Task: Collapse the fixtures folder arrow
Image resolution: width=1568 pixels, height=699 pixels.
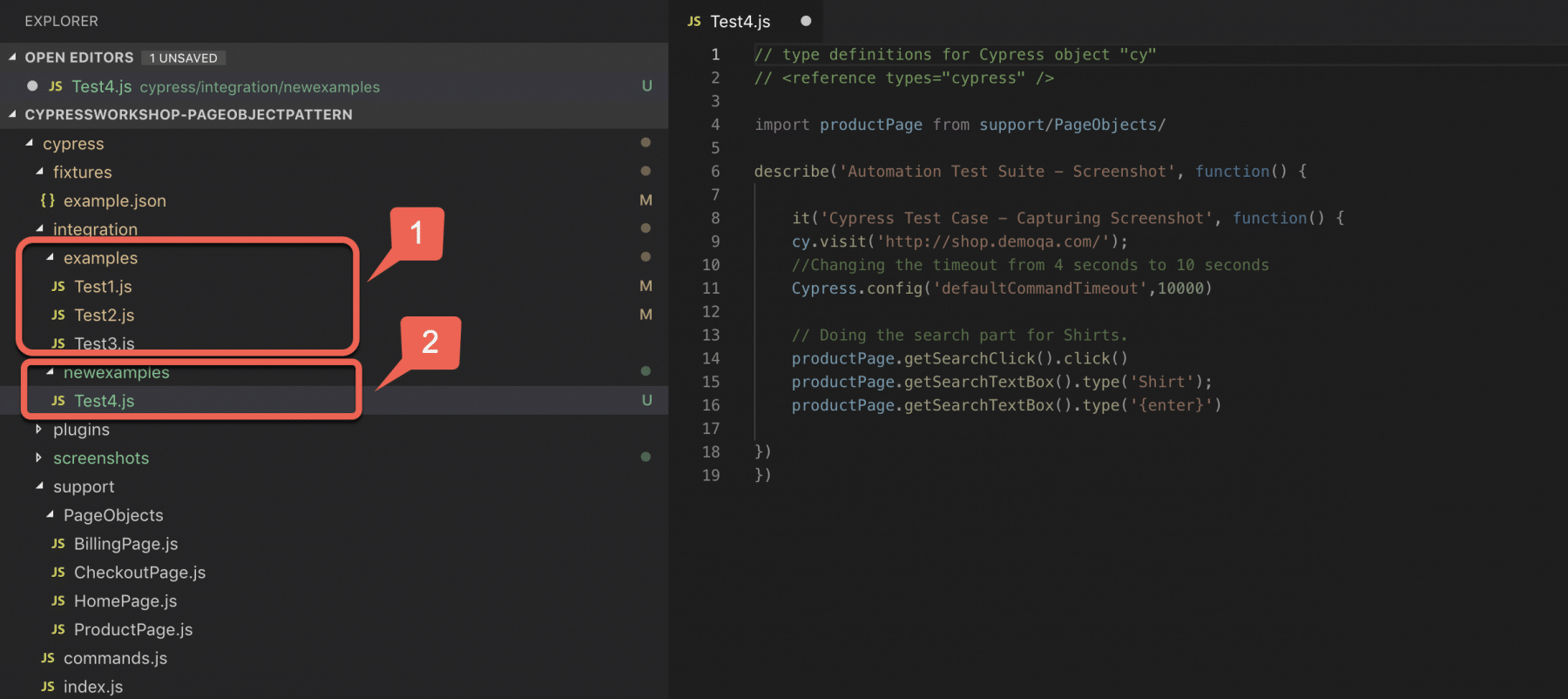Action: 40,172
